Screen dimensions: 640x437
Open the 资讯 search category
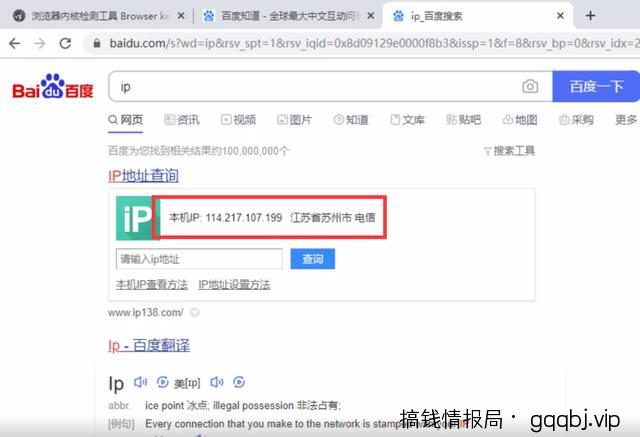(x=182, y=120)
